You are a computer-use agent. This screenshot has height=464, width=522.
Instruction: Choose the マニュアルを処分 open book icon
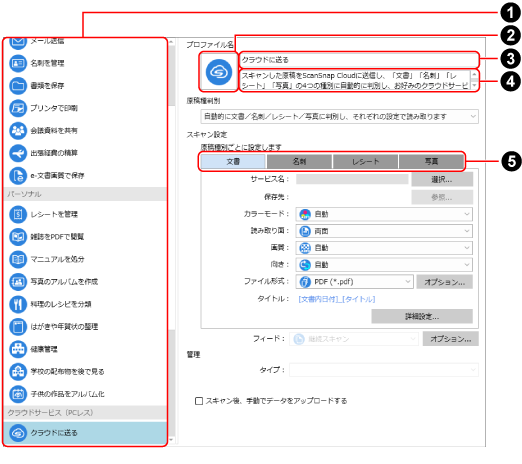(18, 259)
